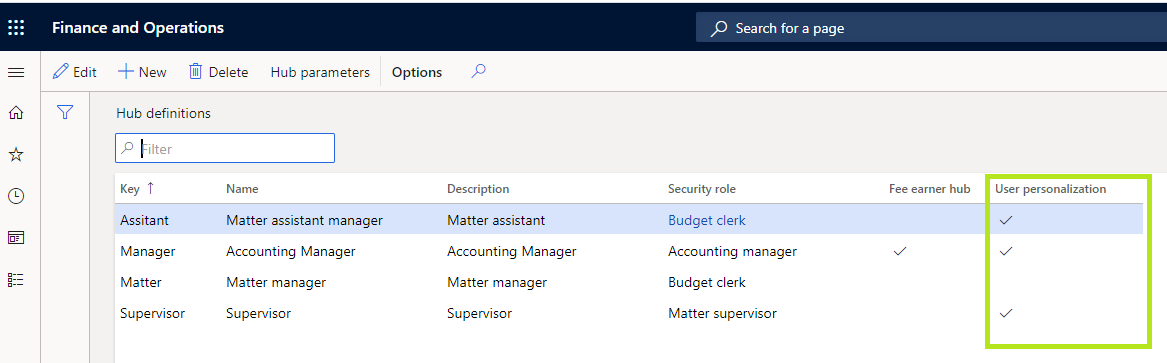Open Workspaces icon in sidebar
The width and height of the screenshot is (1167, 363).
(16, 238)
